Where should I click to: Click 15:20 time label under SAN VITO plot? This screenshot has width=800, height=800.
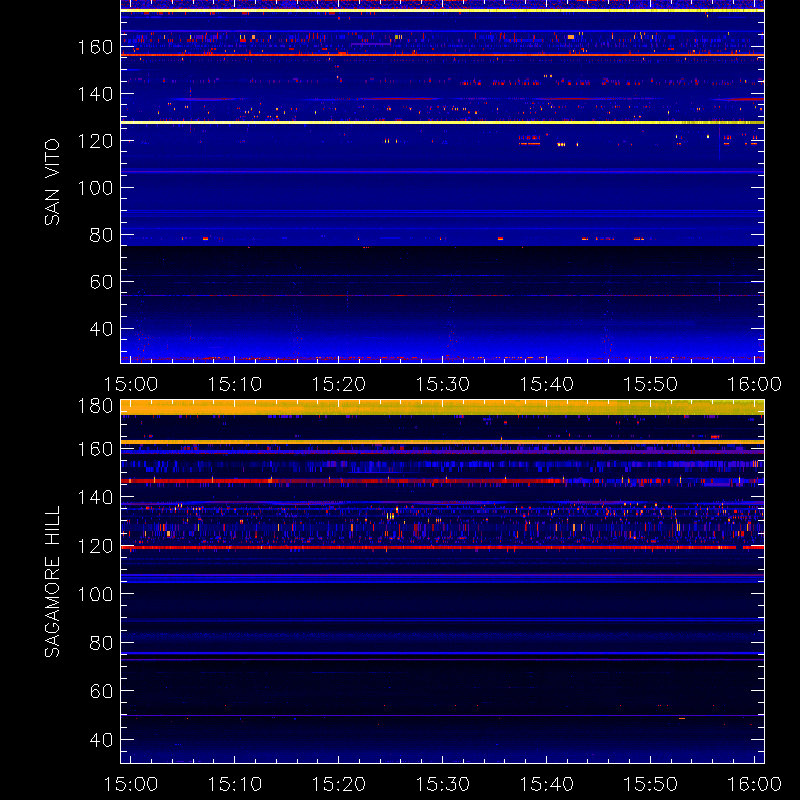point(339,384)
